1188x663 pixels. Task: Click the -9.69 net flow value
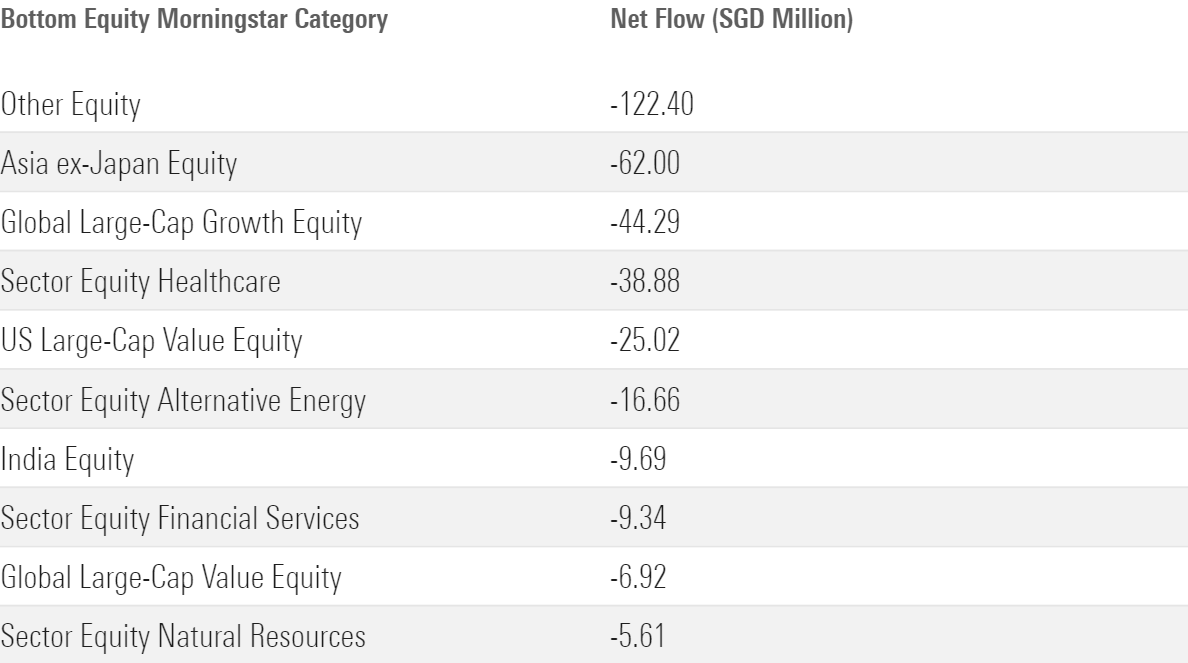[638, 459]
